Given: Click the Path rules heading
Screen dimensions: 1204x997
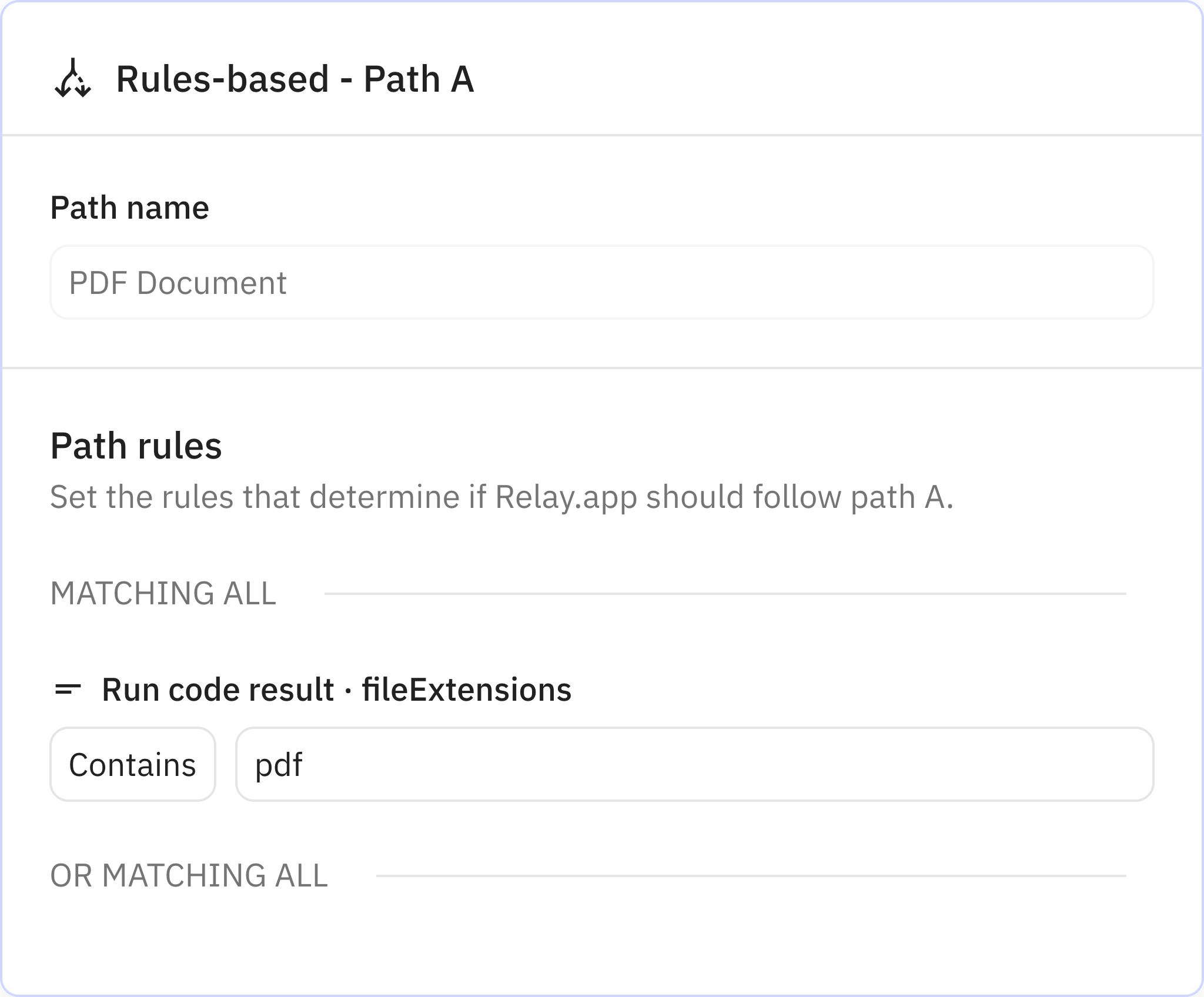Looking at the screenshot, I should coord(136,447).
